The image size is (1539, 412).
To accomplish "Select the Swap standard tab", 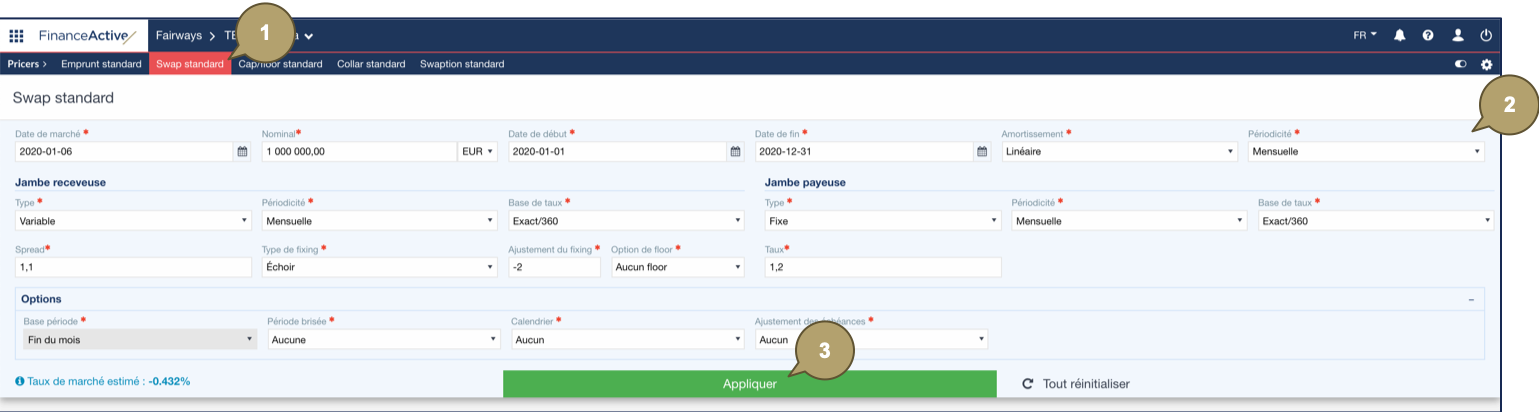I will click(x=190, y=64).
